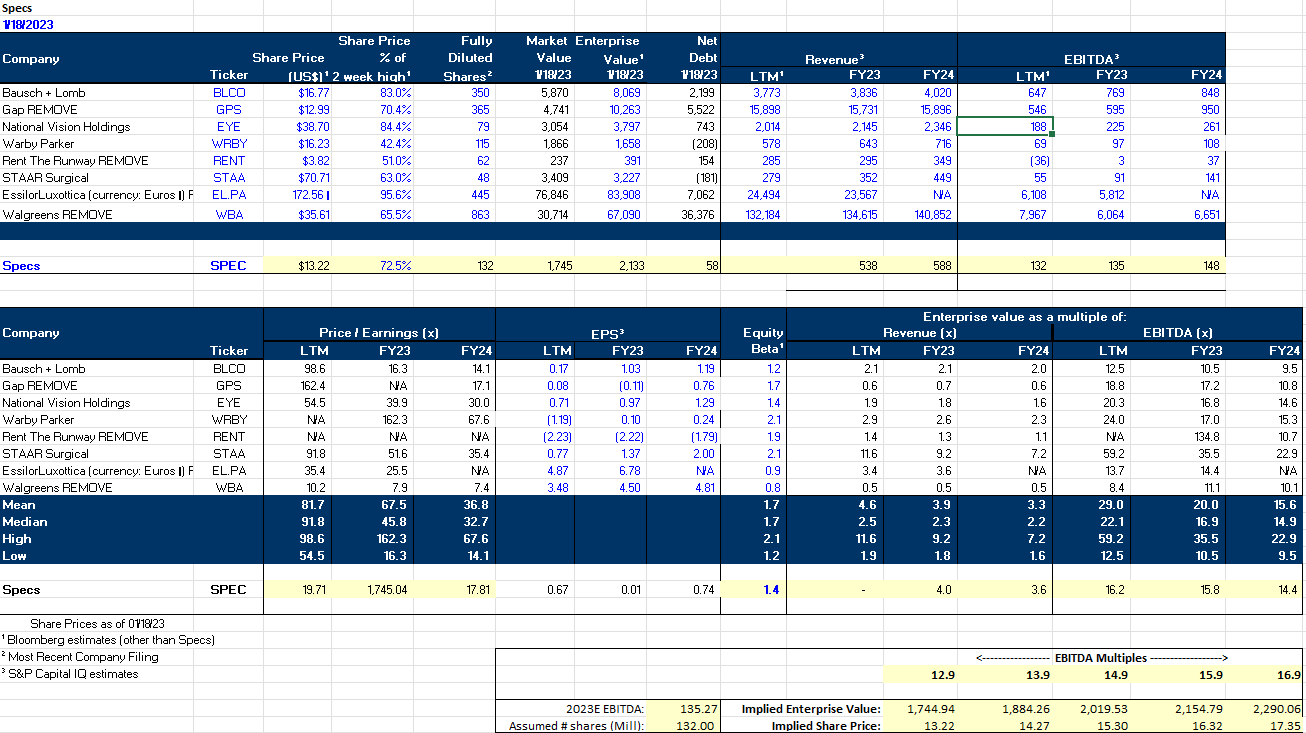This screenshot has width=1306, height=733.
Task: Click implied share price 17.35
Action: (x=1286, y=726)
